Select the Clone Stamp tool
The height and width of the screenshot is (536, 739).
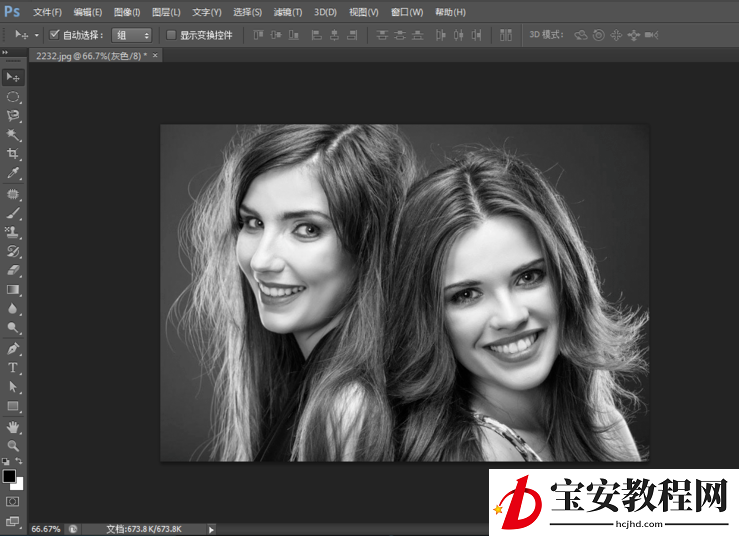coord(13,232)
